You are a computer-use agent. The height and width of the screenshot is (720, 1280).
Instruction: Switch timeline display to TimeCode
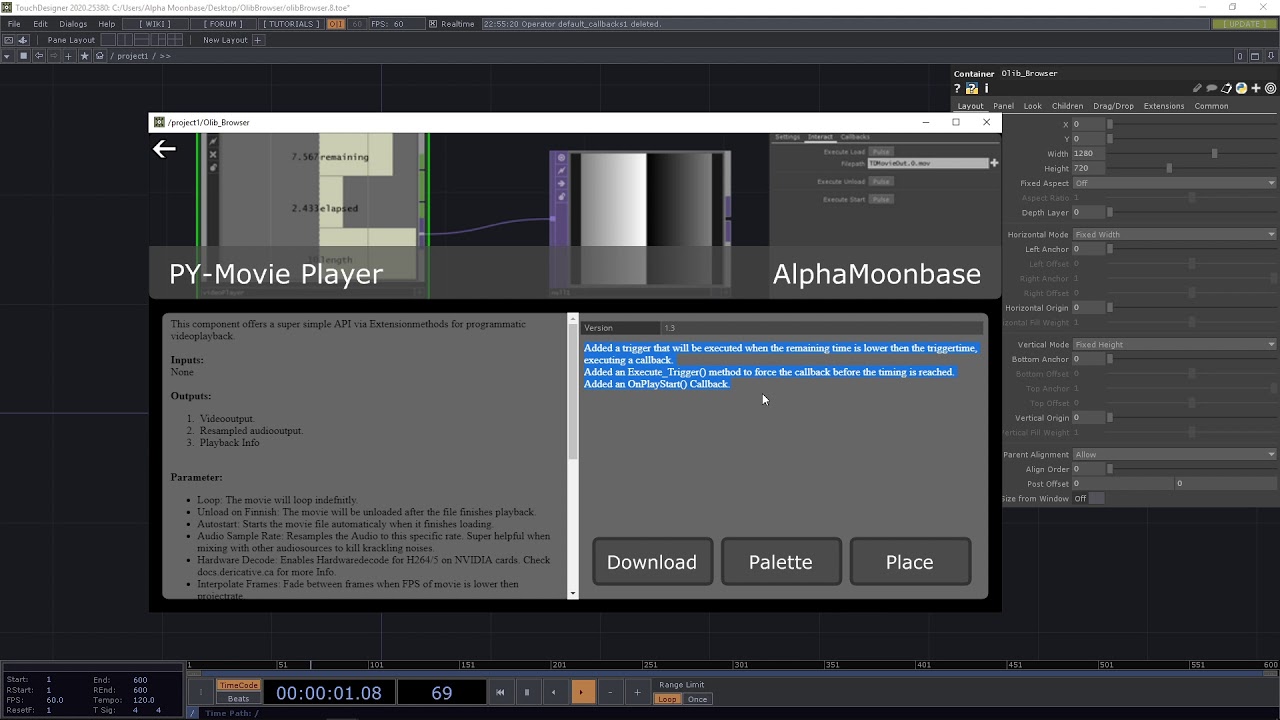coord(239,685)
